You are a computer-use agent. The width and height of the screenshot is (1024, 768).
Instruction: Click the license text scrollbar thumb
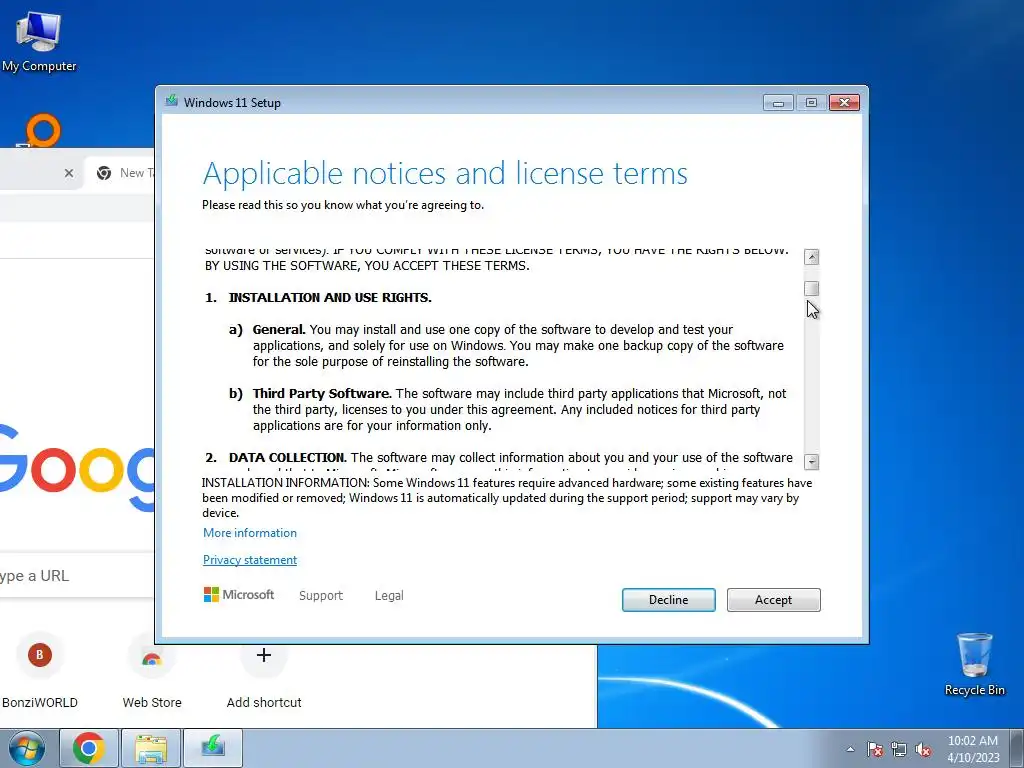[811, 288]
